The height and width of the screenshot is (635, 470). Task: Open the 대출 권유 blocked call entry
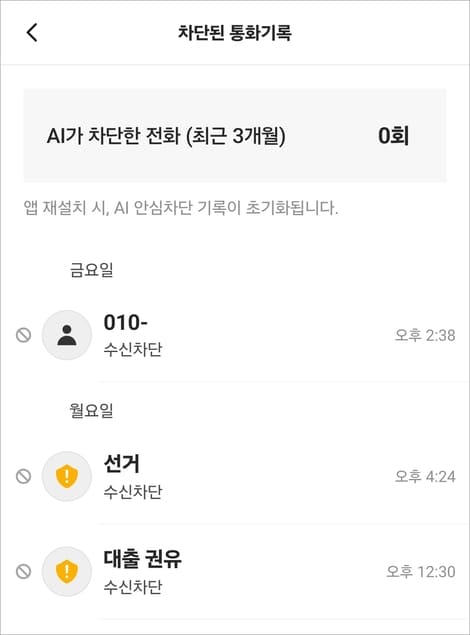pos(235,571)
